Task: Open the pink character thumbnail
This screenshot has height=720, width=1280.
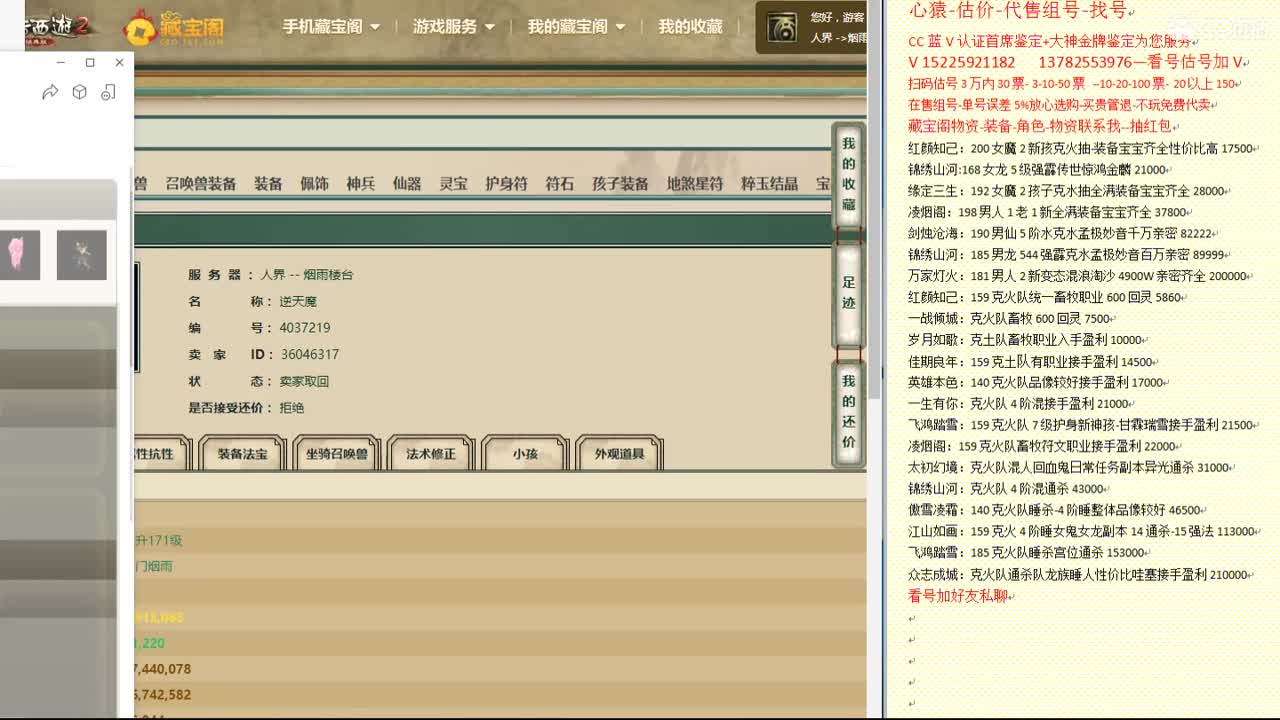Action: coord(19,255)
